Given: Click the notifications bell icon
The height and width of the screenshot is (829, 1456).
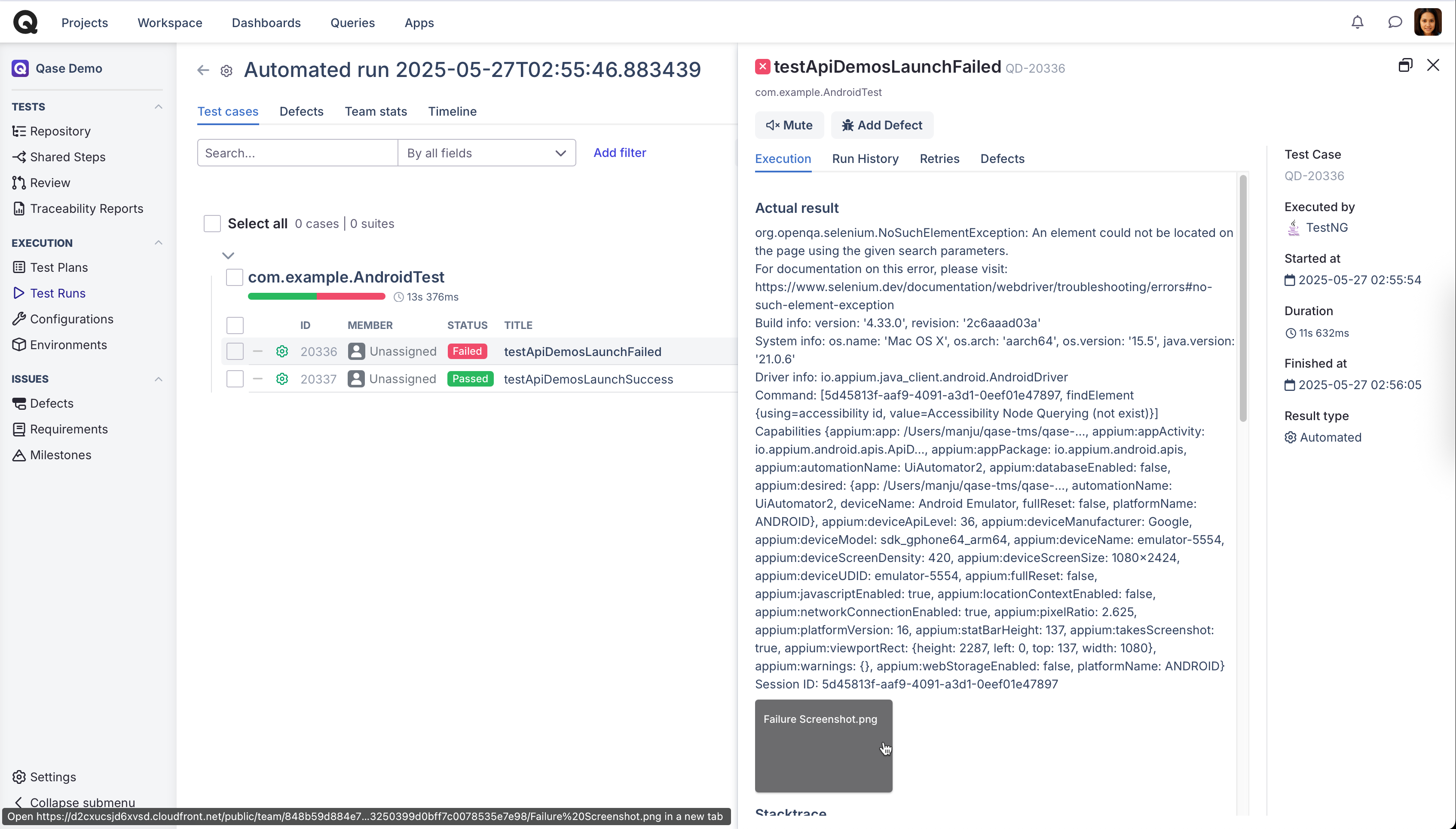Looking at the screenshot, I should [1357, 22].
